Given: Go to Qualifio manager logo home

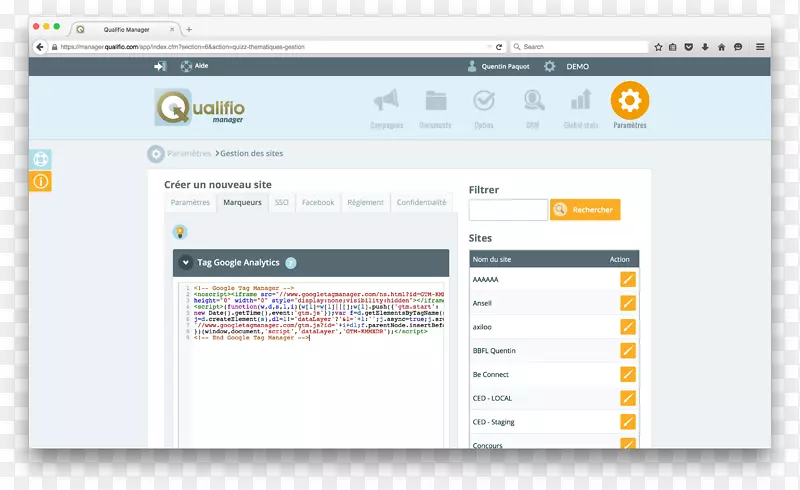Looking at the screenshot, I should [199, 107].
